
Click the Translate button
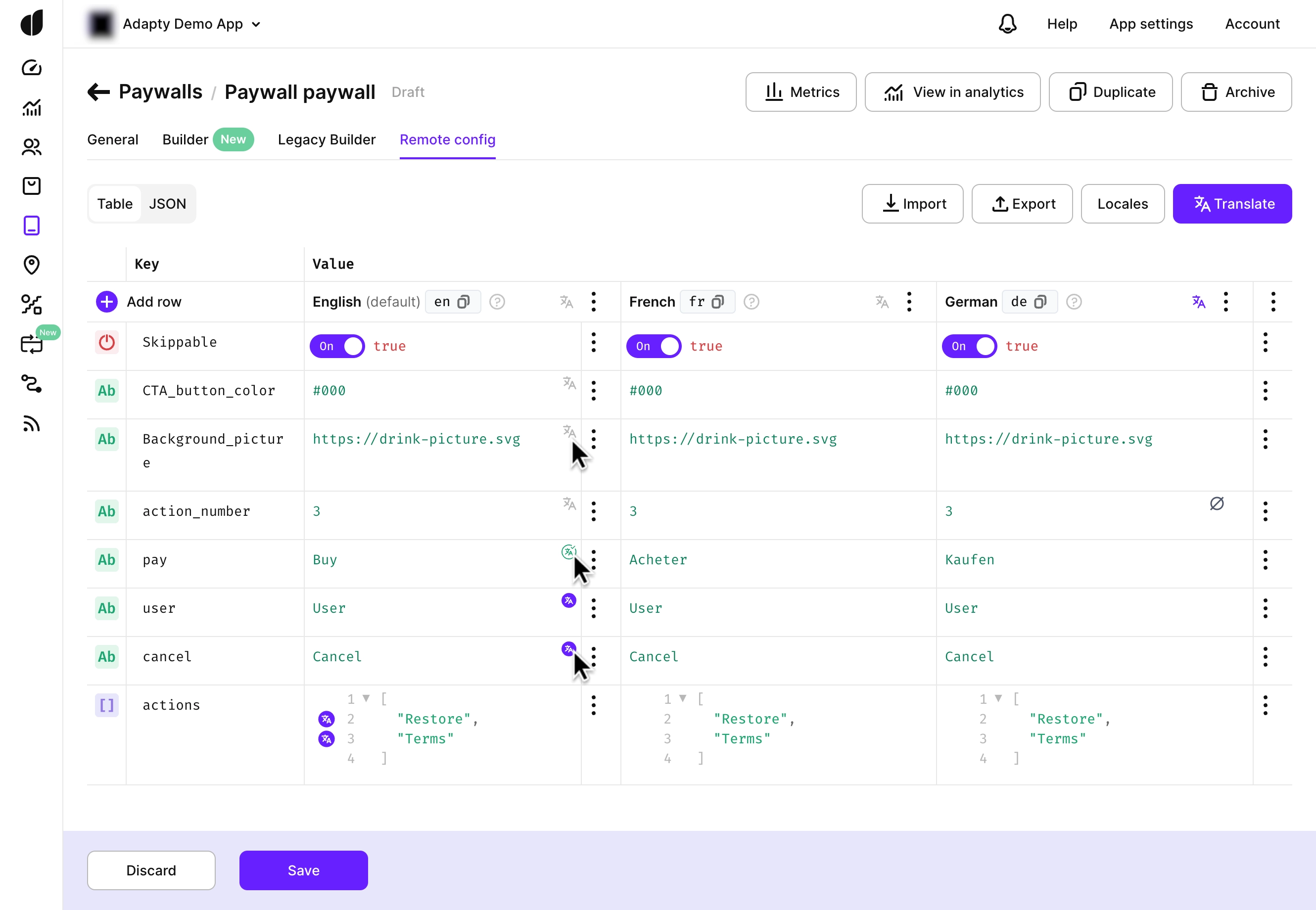coord(1232,204)
